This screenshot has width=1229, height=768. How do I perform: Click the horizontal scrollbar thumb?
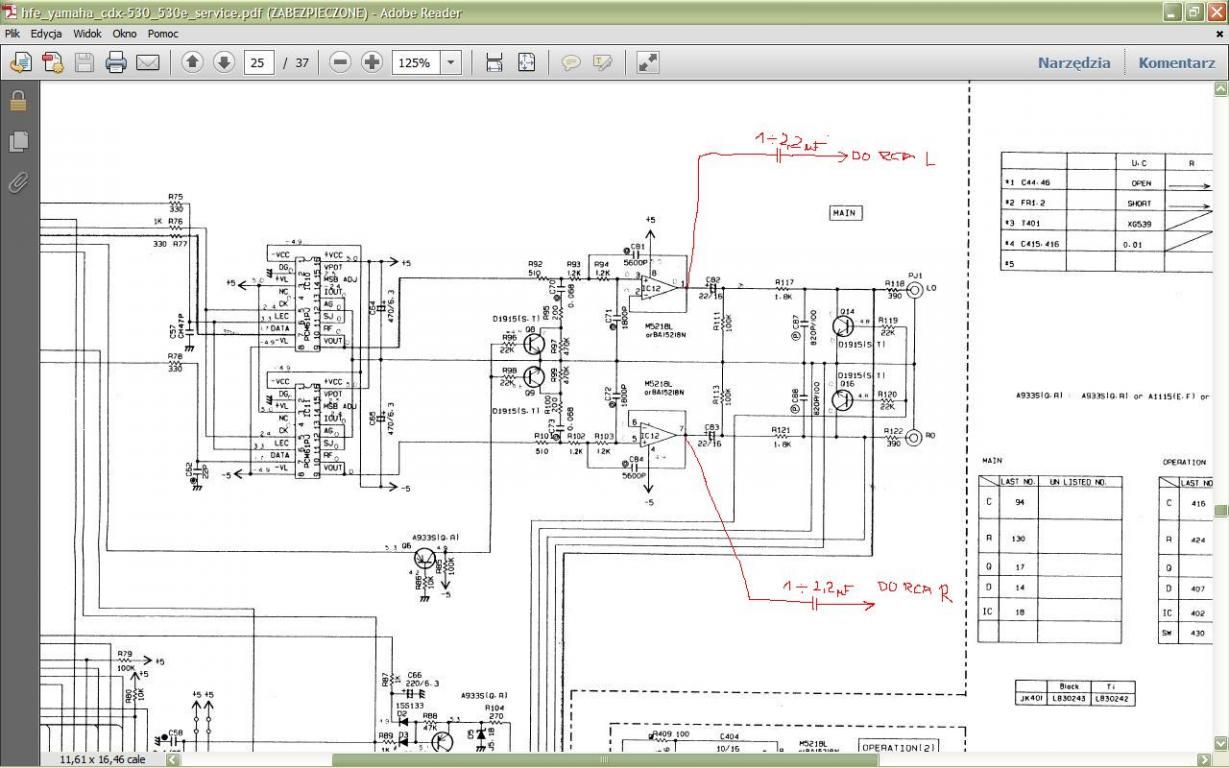(604, 759)
